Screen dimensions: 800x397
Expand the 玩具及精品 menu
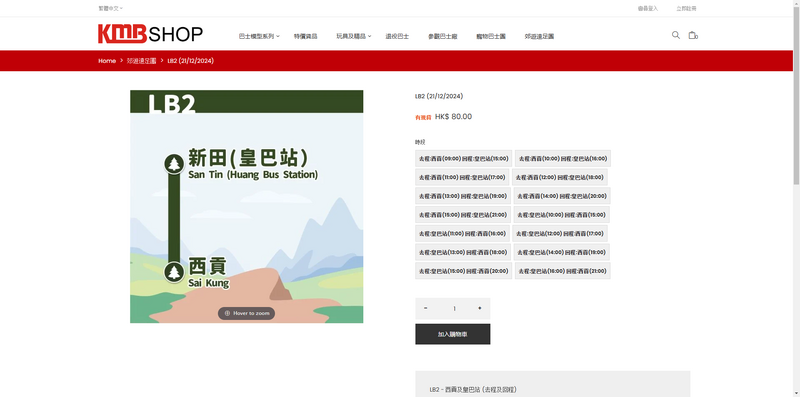click(x=354, y=36)
